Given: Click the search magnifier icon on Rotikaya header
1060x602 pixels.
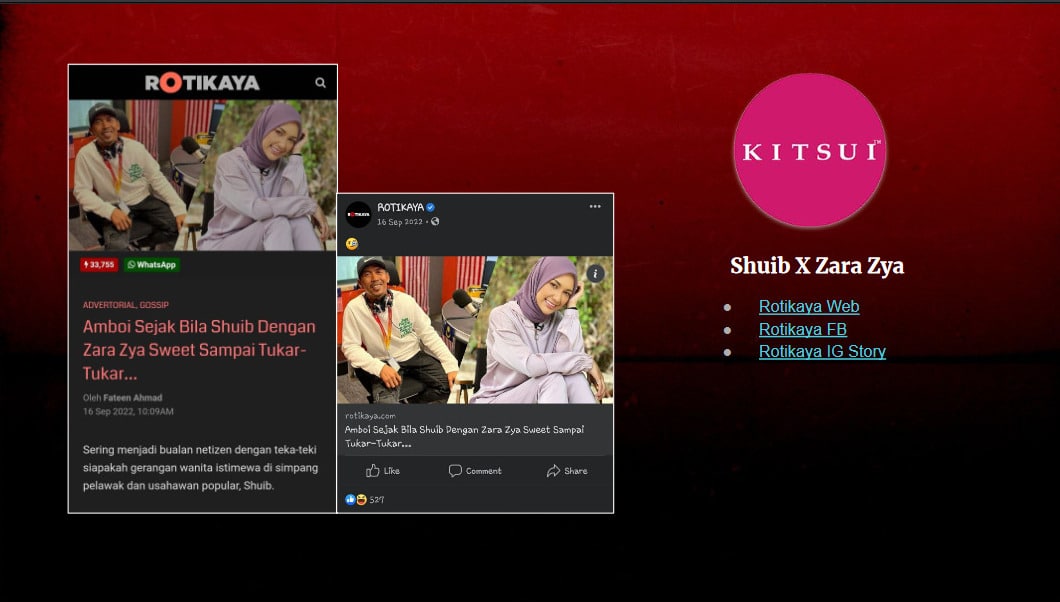Looking at the screenshot, I should (320, 83).
